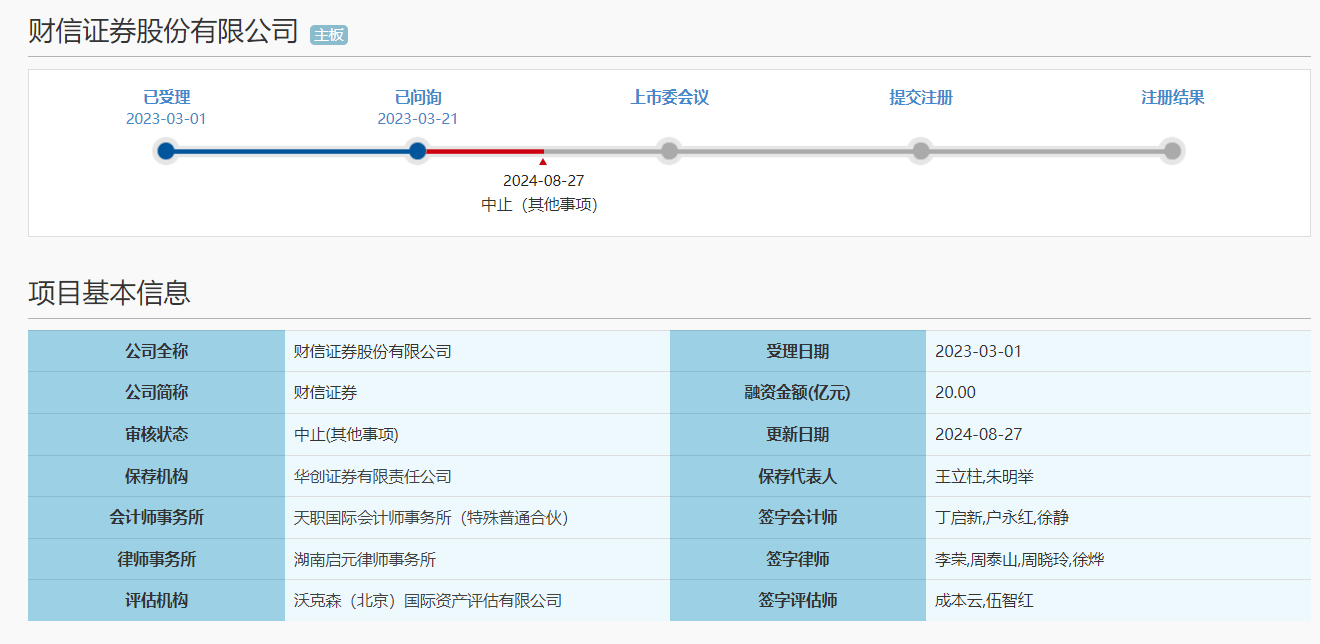Image resolution: width=1320 pixels, height=644 pixels.
Task: Click the 签字评估师 header cell
Action: 797,600
